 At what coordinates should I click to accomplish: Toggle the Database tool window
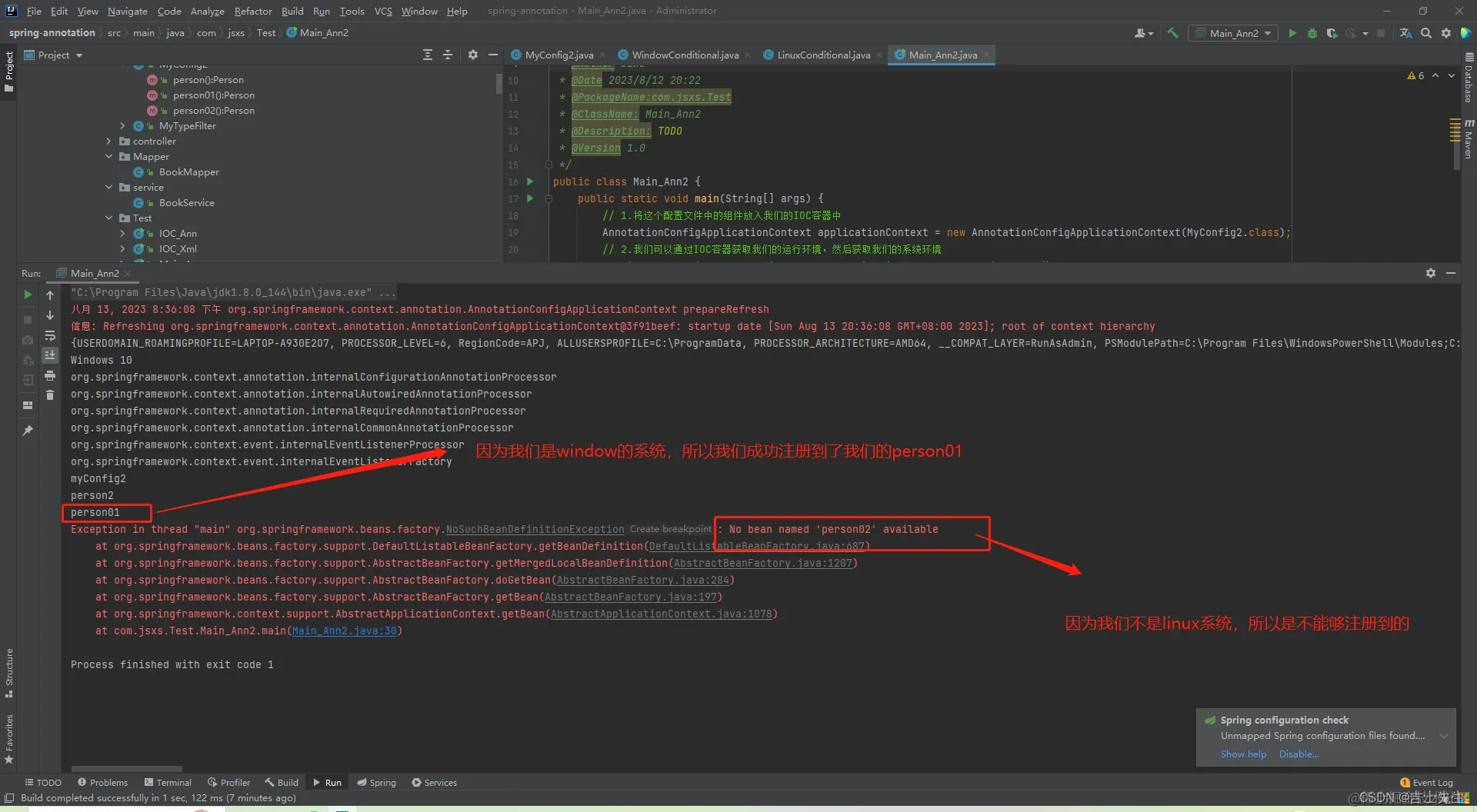click(x=1469, y=78)
